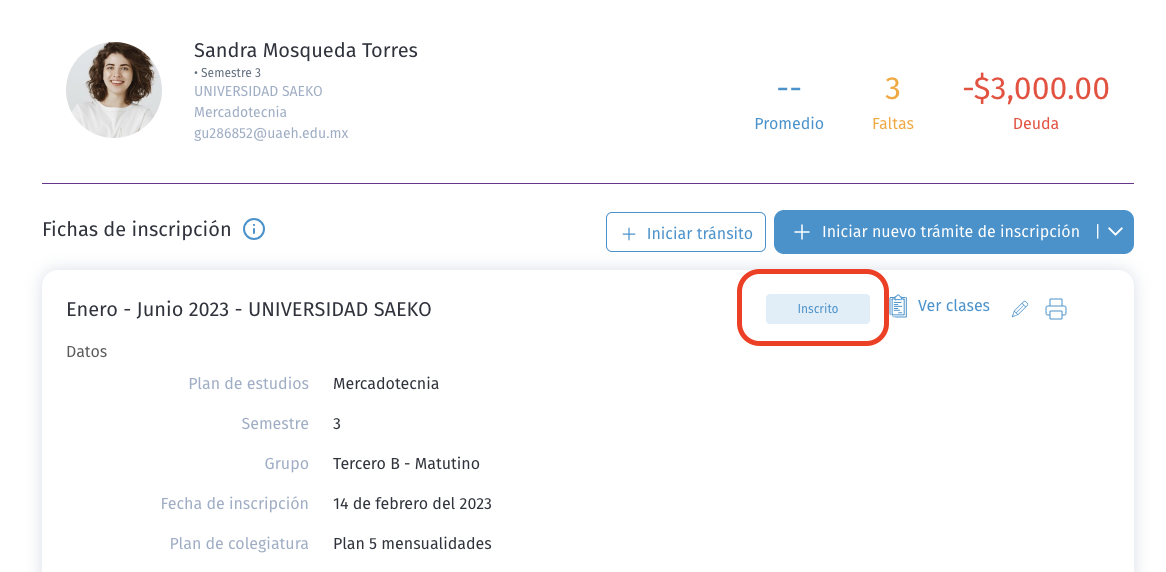Click the student name Sandra Mosqueda Torres
Screen dimensions: 1166x572
click(x=306, y=51)
